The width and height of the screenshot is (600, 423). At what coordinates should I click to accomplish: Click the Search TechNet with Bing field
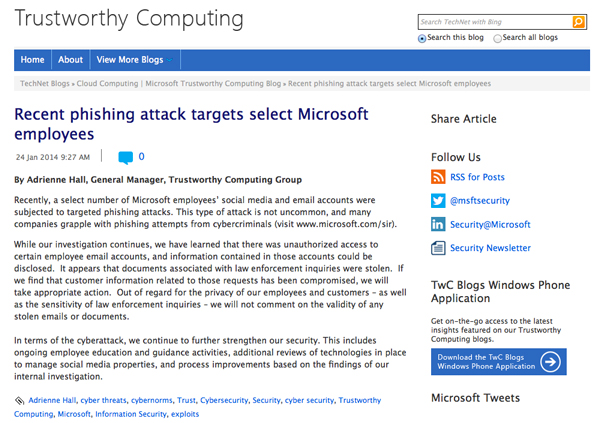click(x=494, y=21)
